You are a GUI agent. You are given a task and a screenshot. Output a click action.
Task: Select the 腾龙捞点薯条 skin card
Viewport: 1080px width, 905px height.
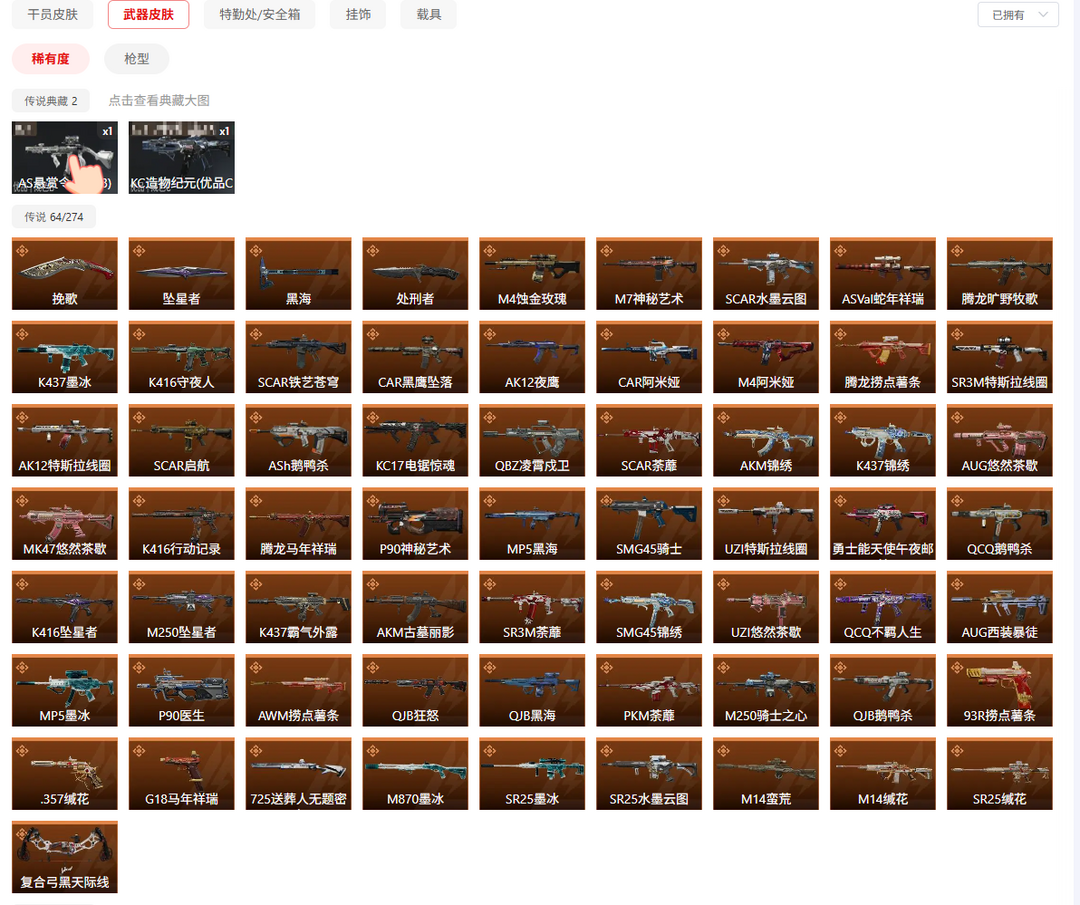[883, 357]
